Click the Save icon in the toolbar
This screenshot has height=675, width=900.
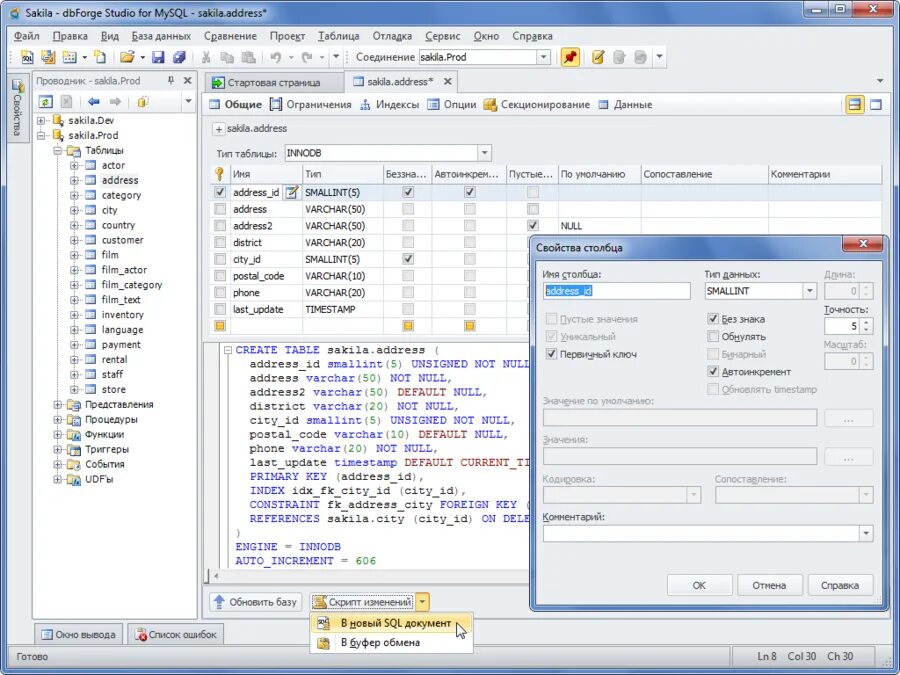click(158, 57)
